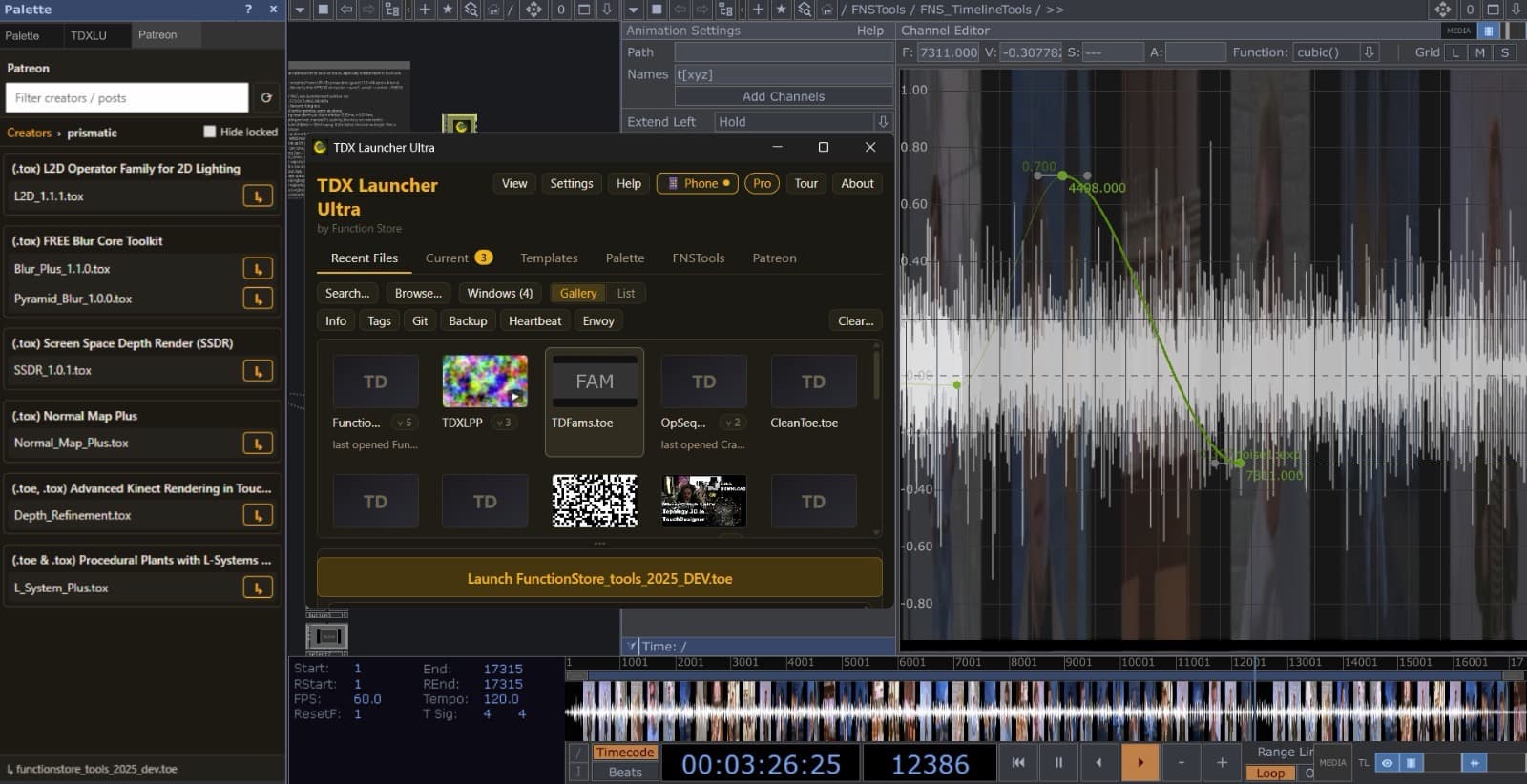
Task: Enable Gallery view in TDX Launcher
Action: coord(577,293)
